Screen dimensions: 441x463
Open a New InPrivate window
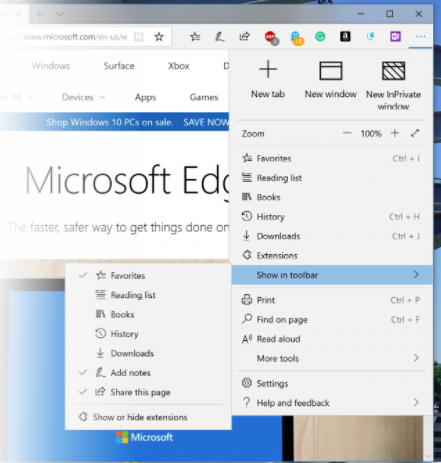coord(393,85)
